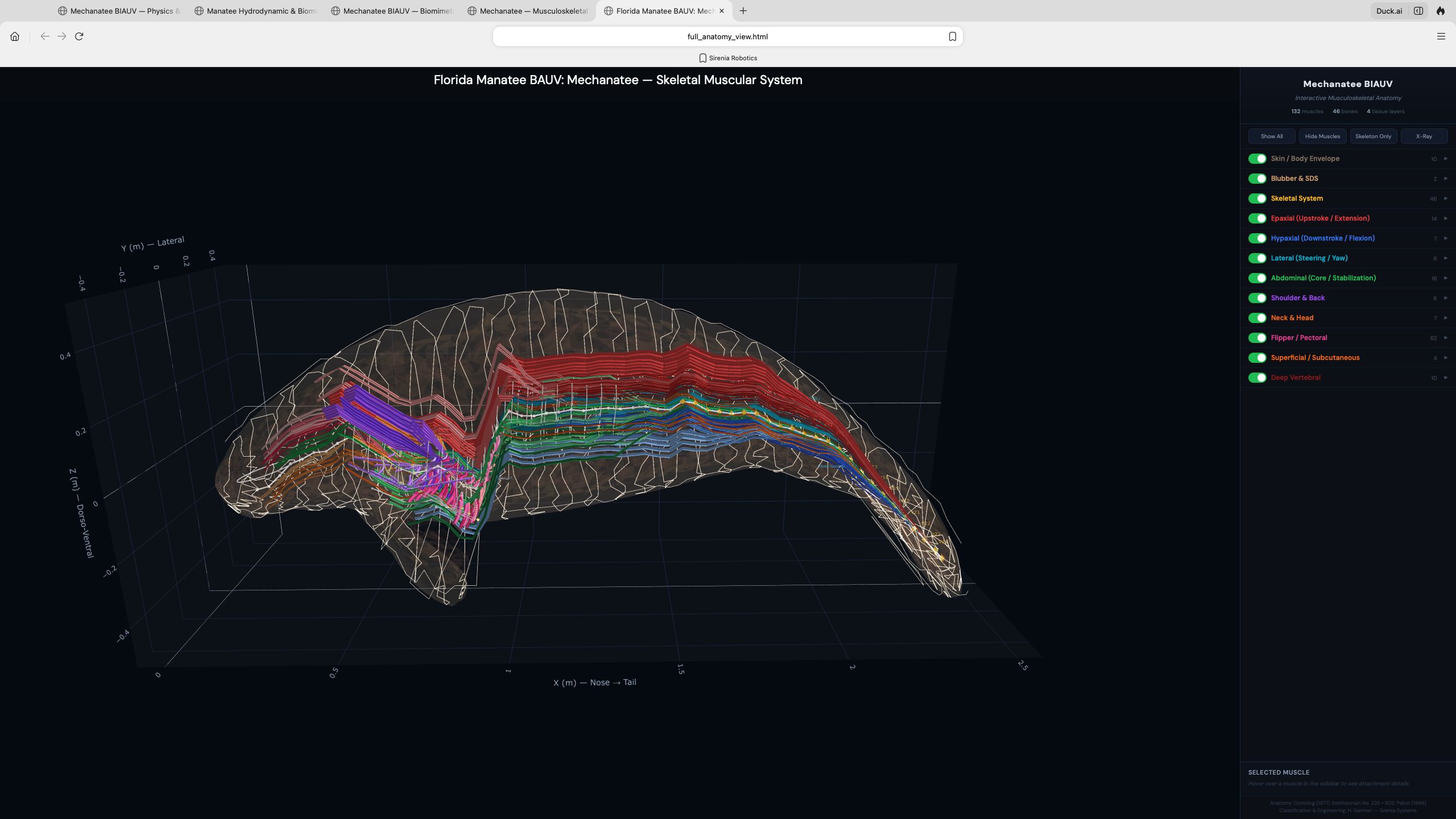
Task: Bookmark this page icon in address bar
Action: pyautogui.click(x=952, y=36)
